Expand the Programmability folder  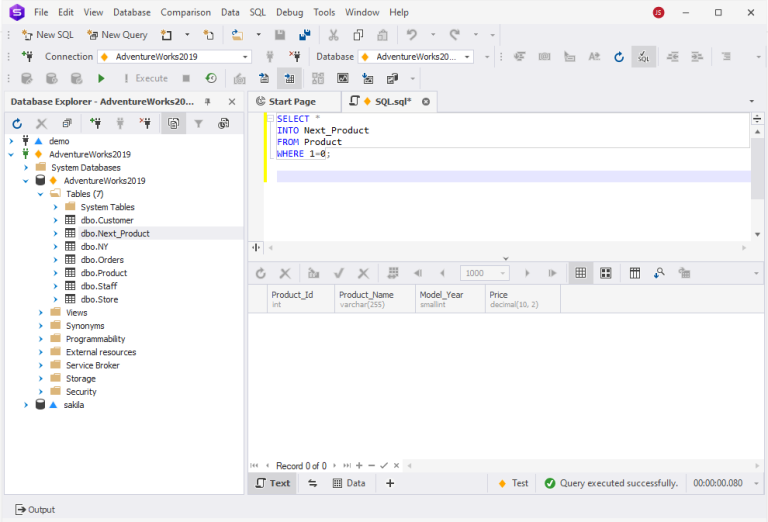[41, 339]
